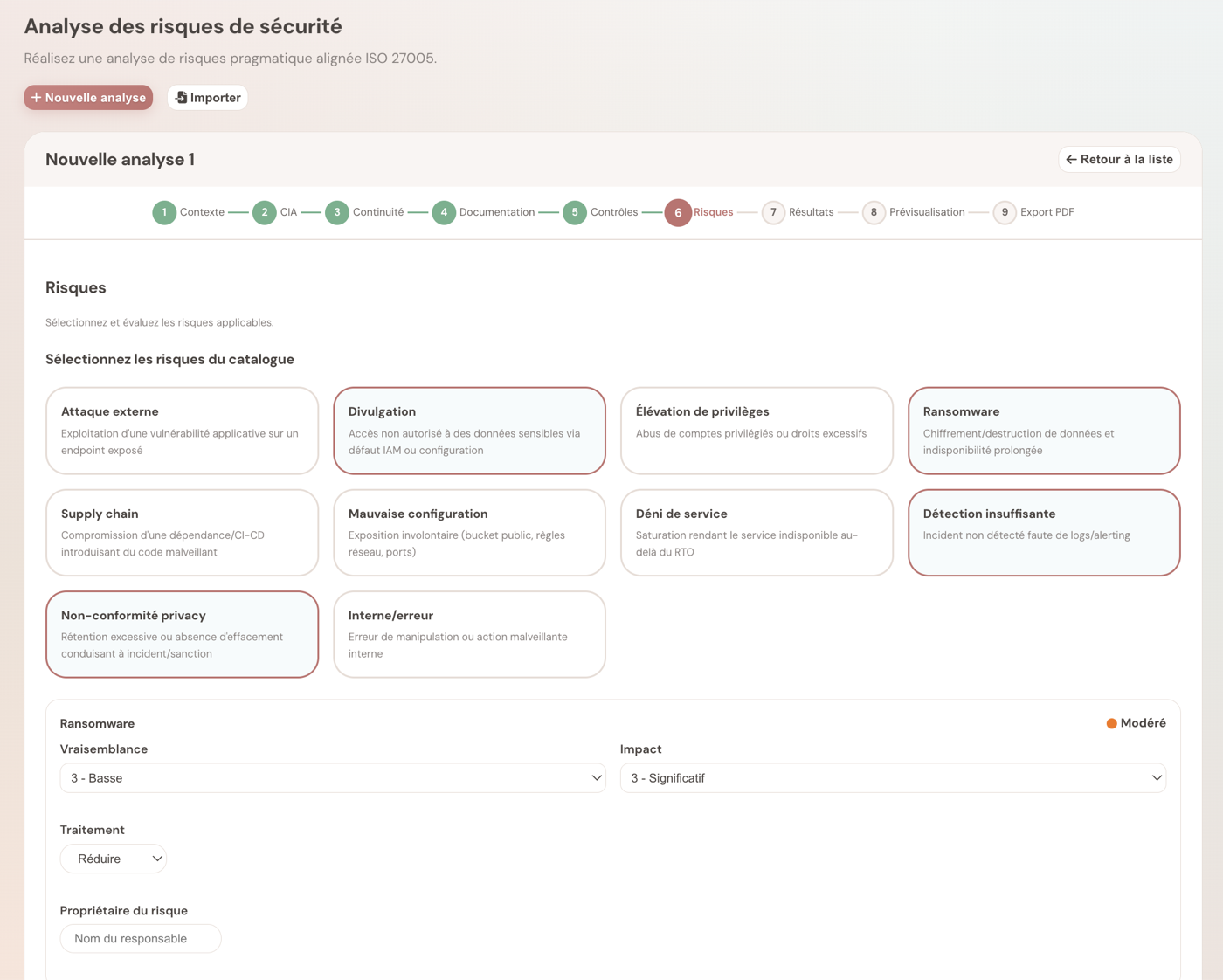Open the Vraisemblance dropdown
This screenshot has height=980, width=1223.
click(x=333, y=778)
